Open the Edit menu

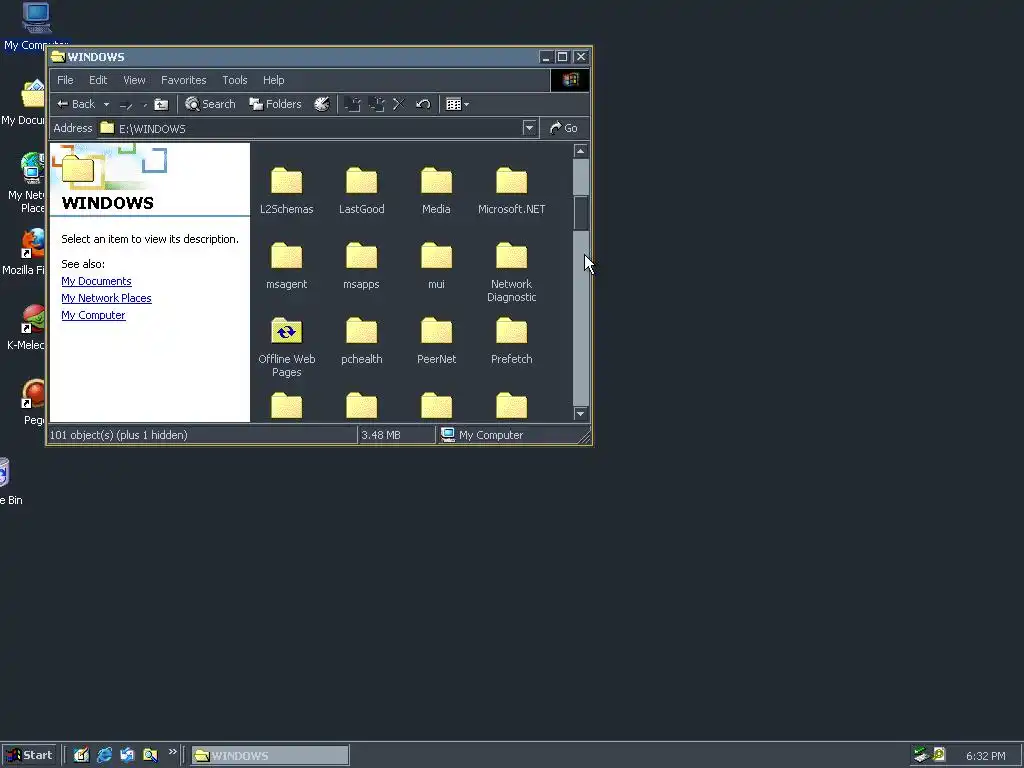(98, 80)
